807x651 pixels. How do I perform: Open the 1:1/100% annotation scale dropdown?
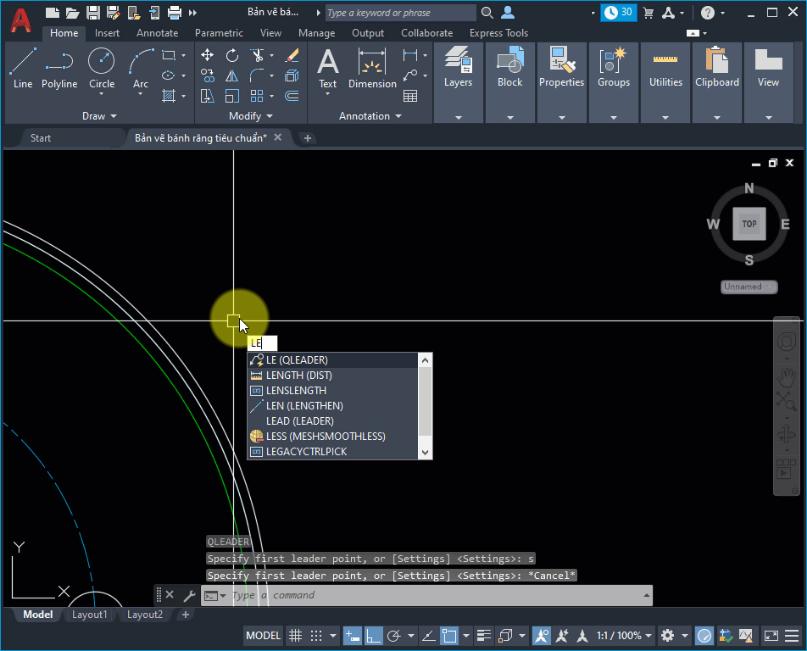click(627, 635)
